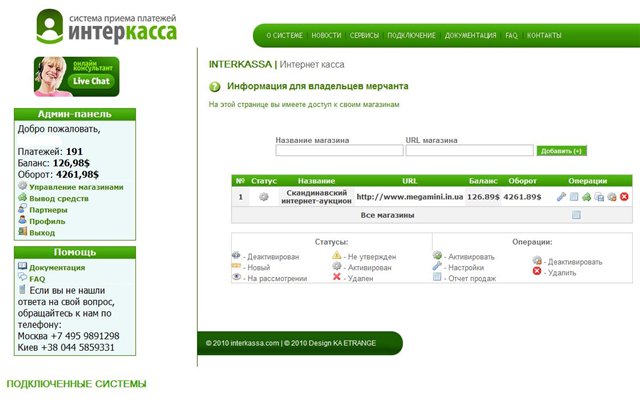Open FAQ link in Помощь panel

pos(37,279)
